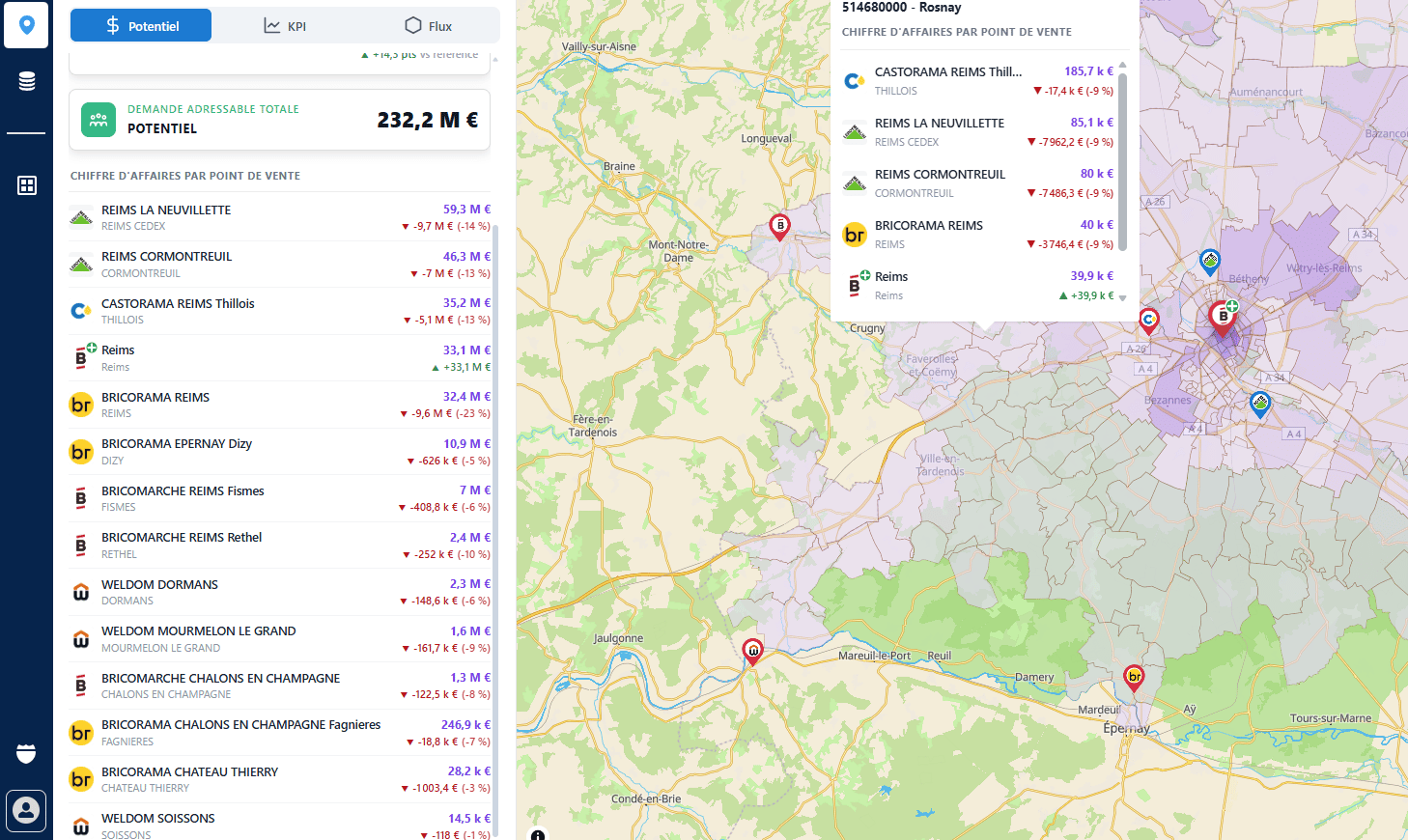Click the logo beside BRICOMARCHE CHALONS EN CHAMPAGNE
Screen dimensions: 1408x840
point(81,686)
